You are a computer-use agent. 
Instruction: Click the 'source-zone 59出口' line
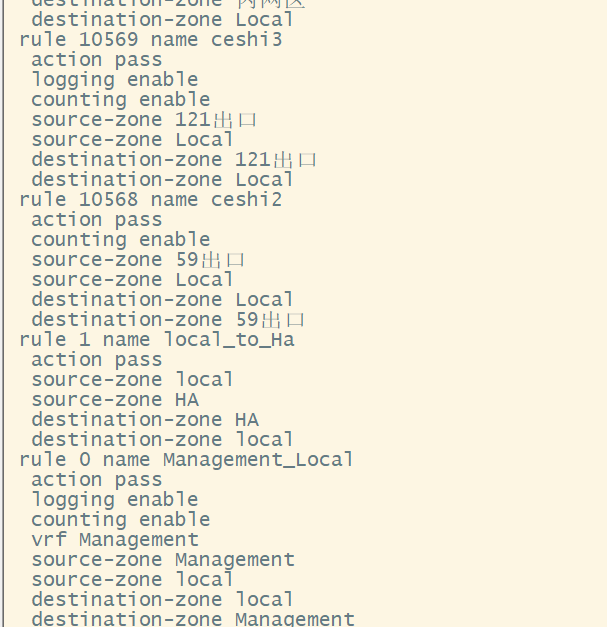pos(138,260)
